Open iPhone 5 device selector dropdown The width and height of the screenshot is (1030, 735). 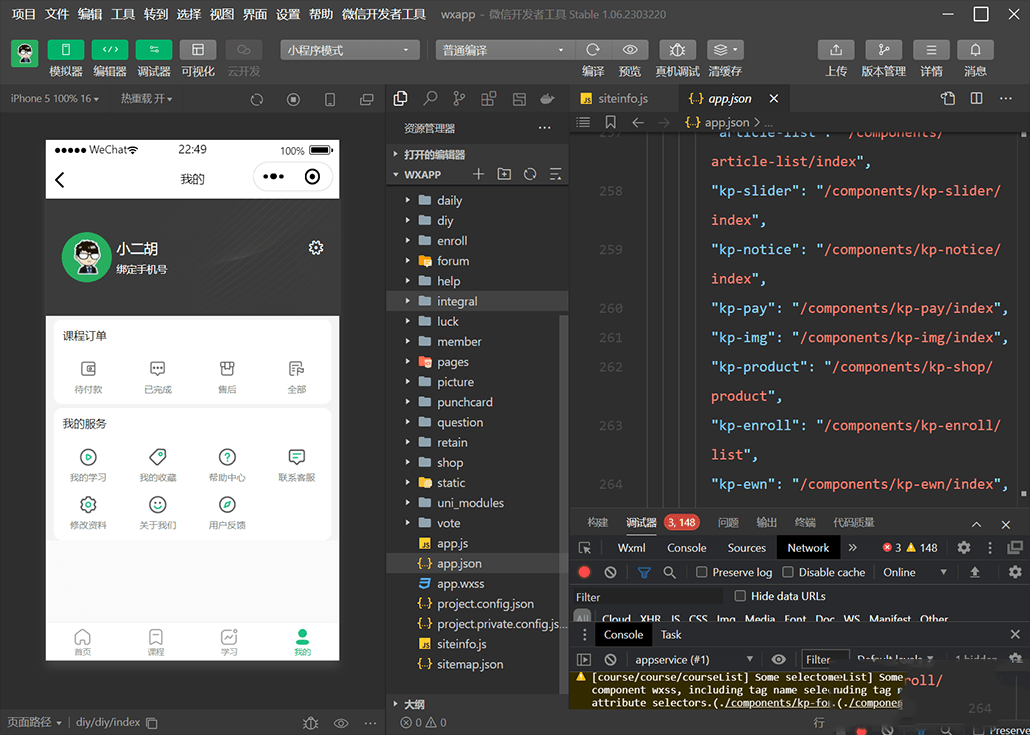pos(55,99)
